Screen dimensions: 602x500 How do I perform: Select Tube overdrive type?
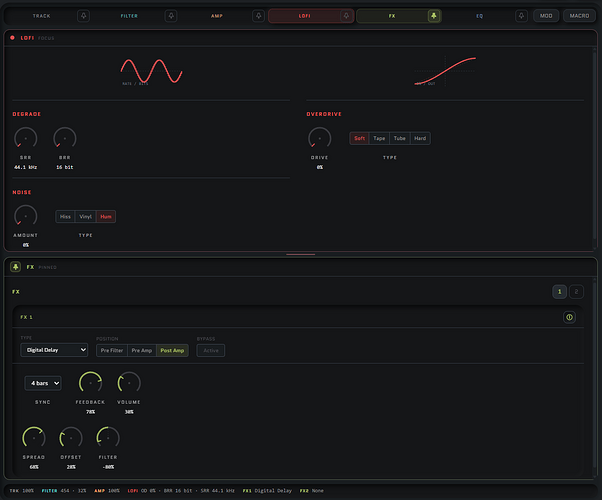click(x=400, y=138)
